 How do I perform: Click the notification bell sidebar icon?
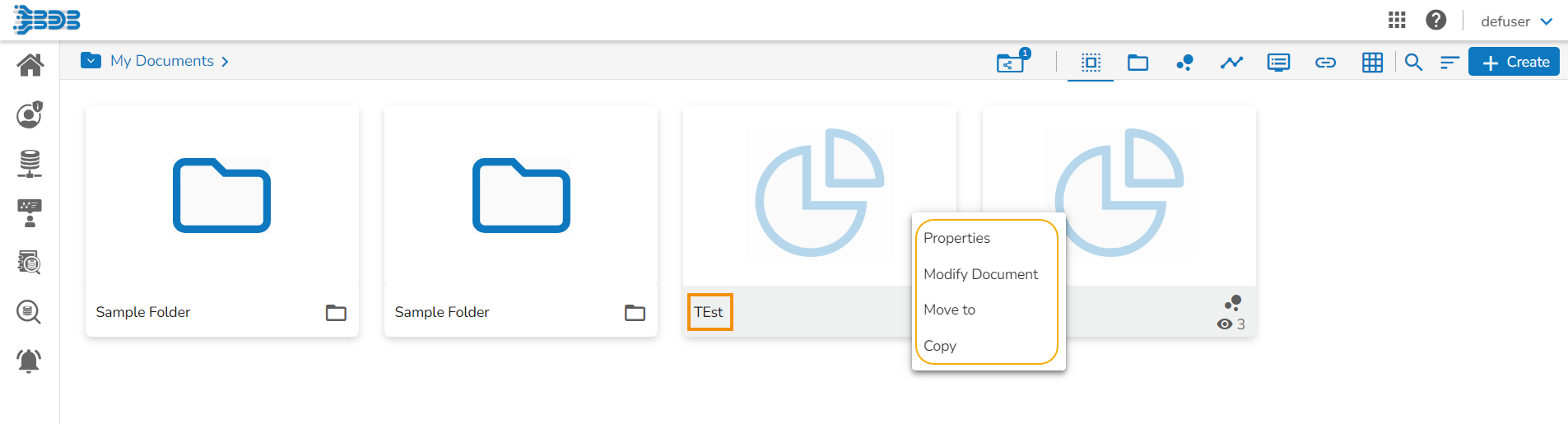pos(29,361)
